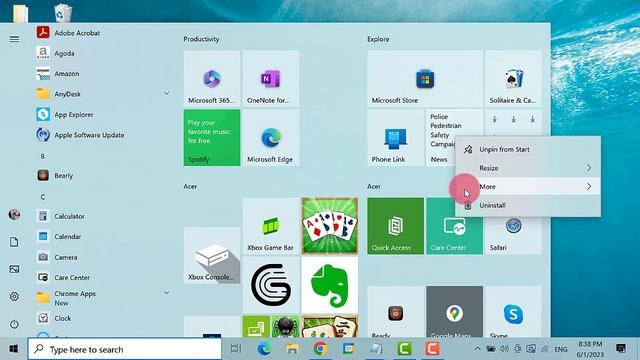Choose Unpin from Start
The height and width of the screenshot is (360, 640).
(x=528, y=149)
